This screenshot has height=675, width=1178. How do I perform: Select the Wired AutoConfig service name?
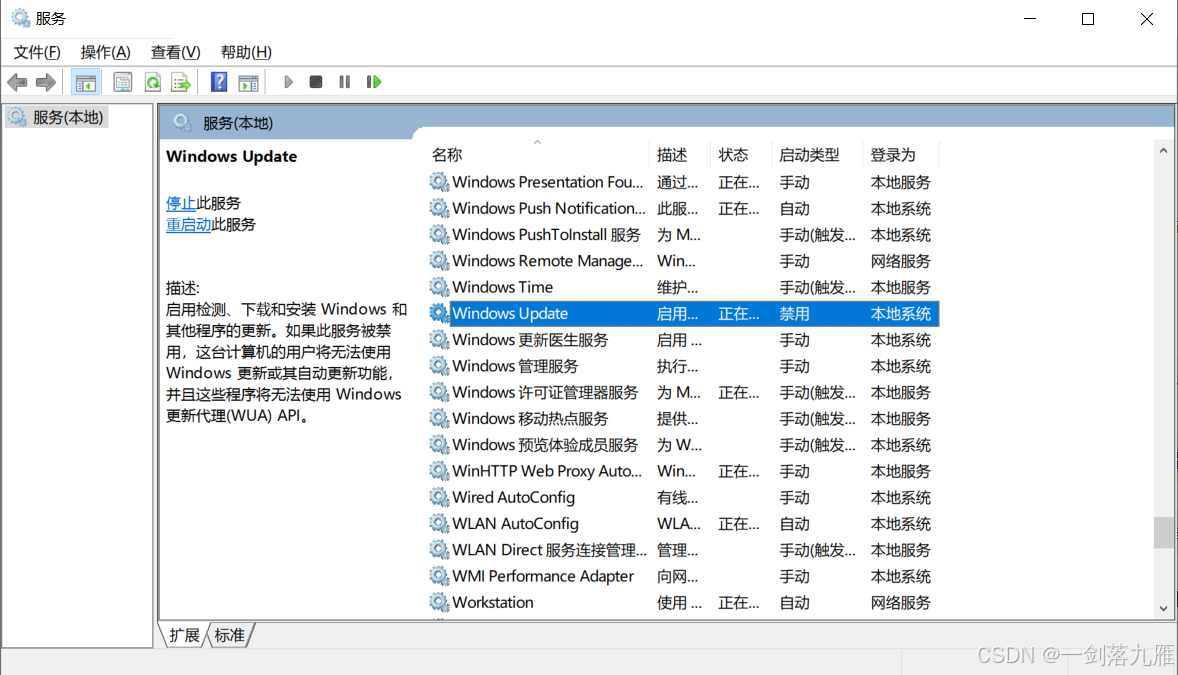513,498
